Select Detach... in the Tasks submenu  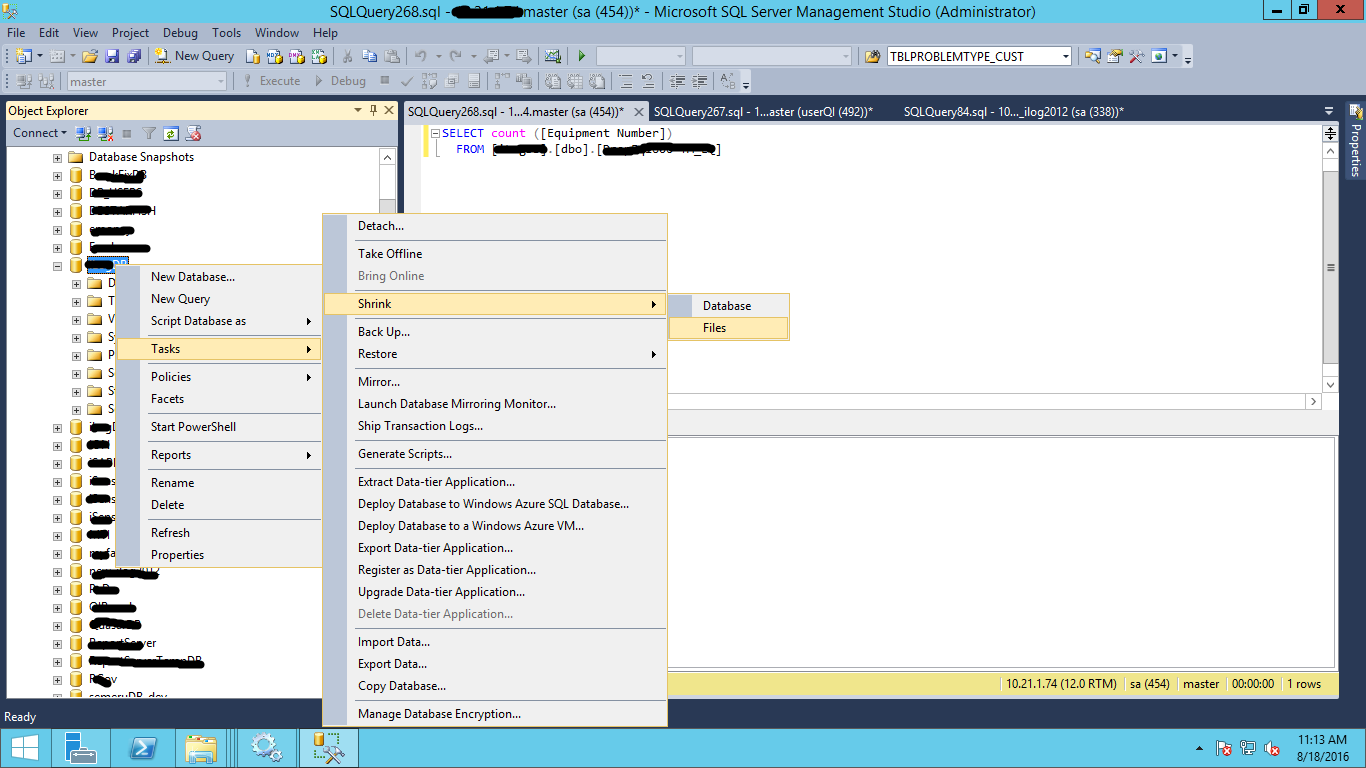(x=495, y=226)
